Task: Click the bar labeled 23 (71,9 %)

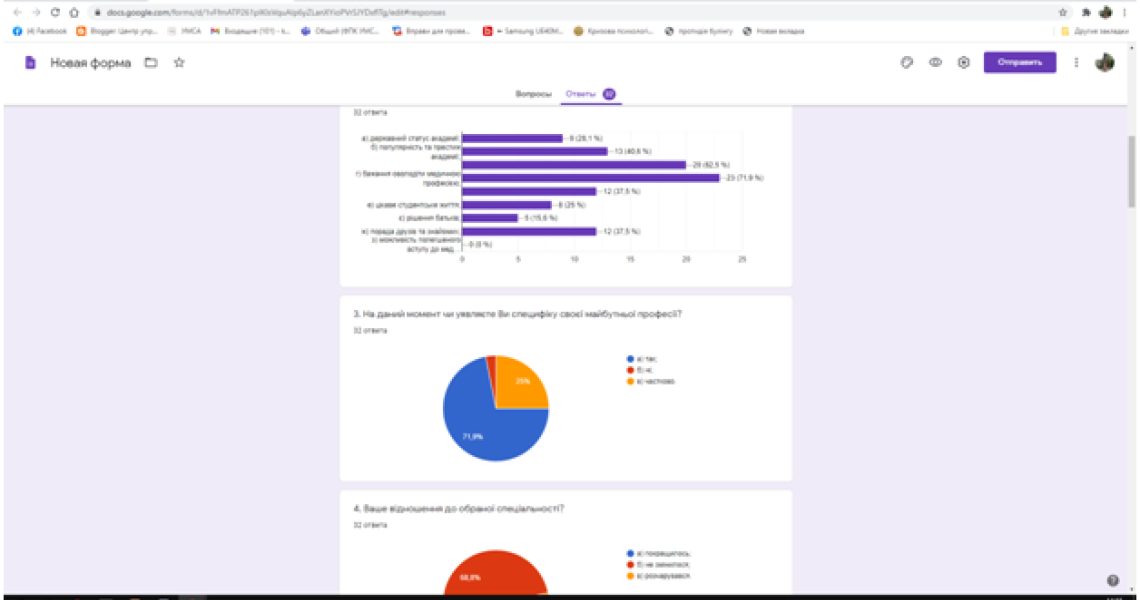Action: 591,178
